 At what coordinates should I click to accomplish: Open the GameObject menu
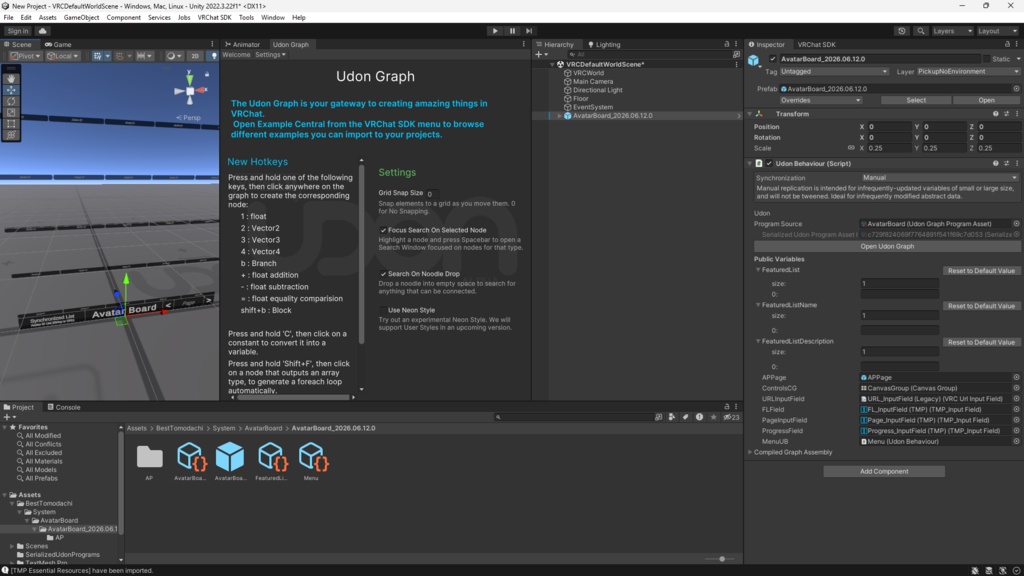[81, 18]
